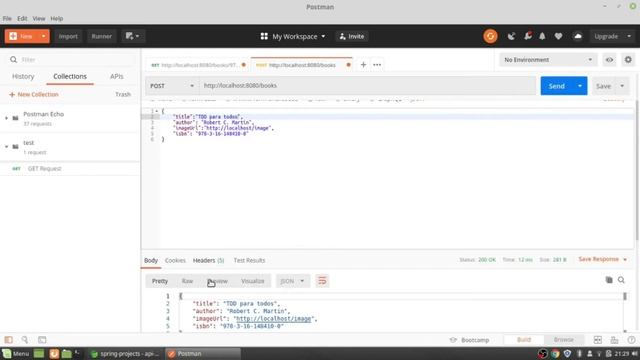This screenshot has width=640, height=360.
Task: Open the capture requests satellite icon
Action: coord(511,36)
